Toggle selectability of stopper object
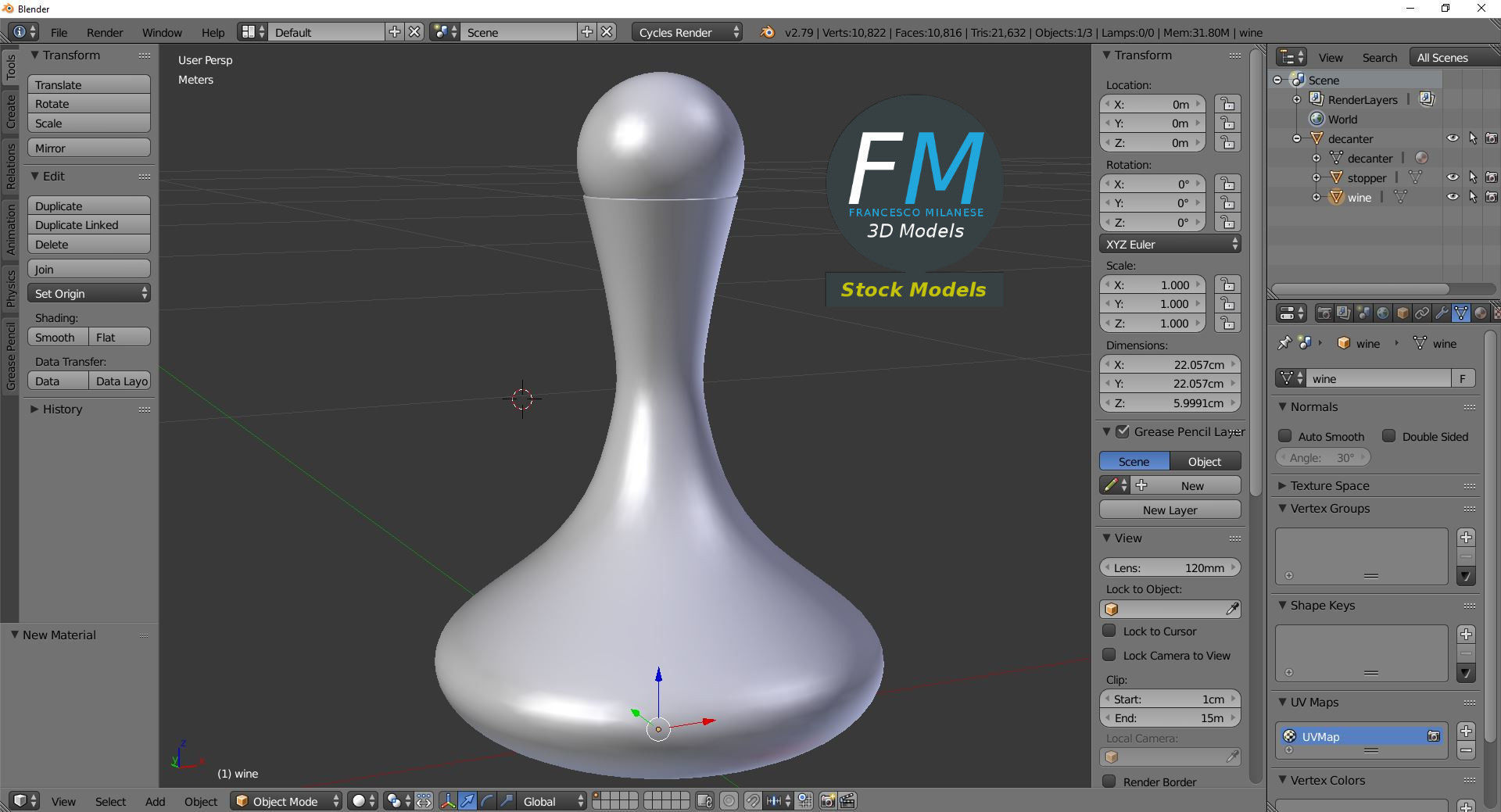This screenshot has height=812, width=1501. tap(1473, 177)
